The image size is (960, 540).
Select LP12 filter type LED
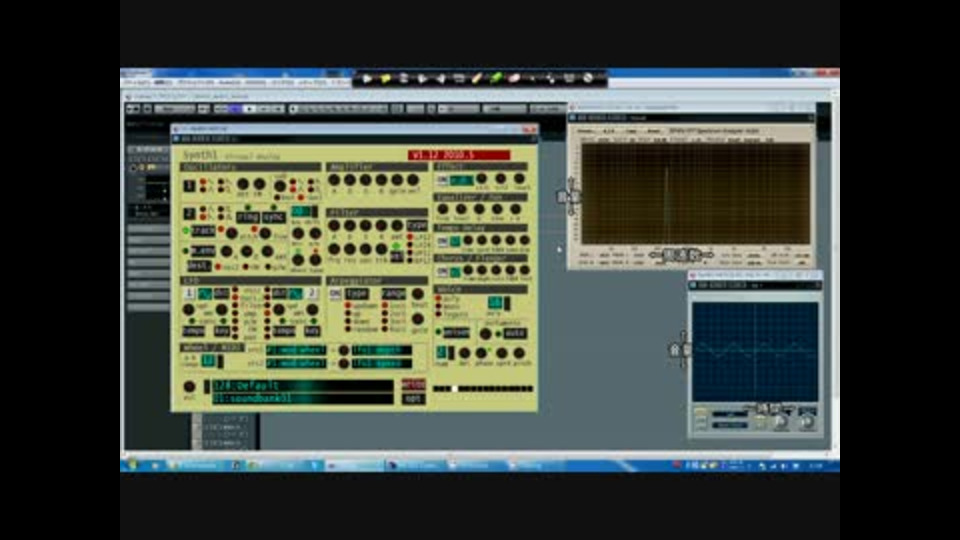[x=410, y=238]
